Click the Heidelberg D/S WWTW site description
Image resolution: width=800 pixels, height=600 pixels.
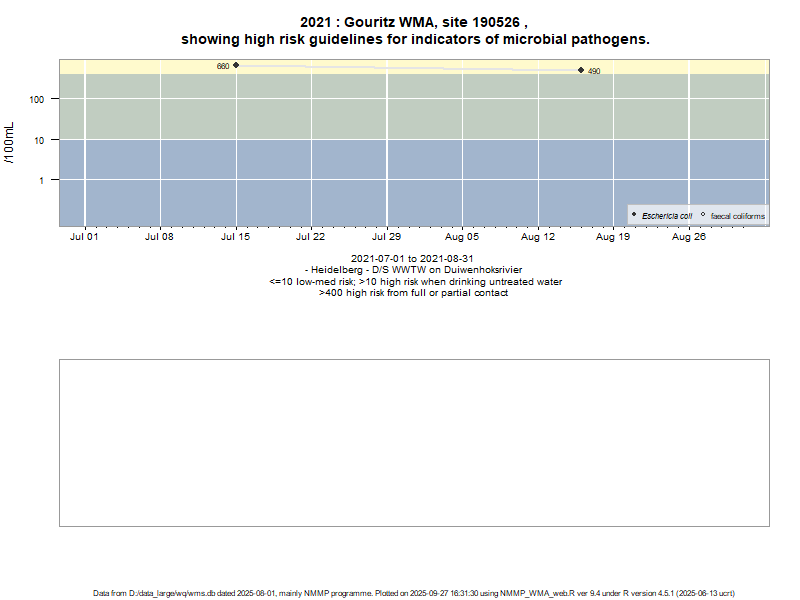(x=414, y=270)
